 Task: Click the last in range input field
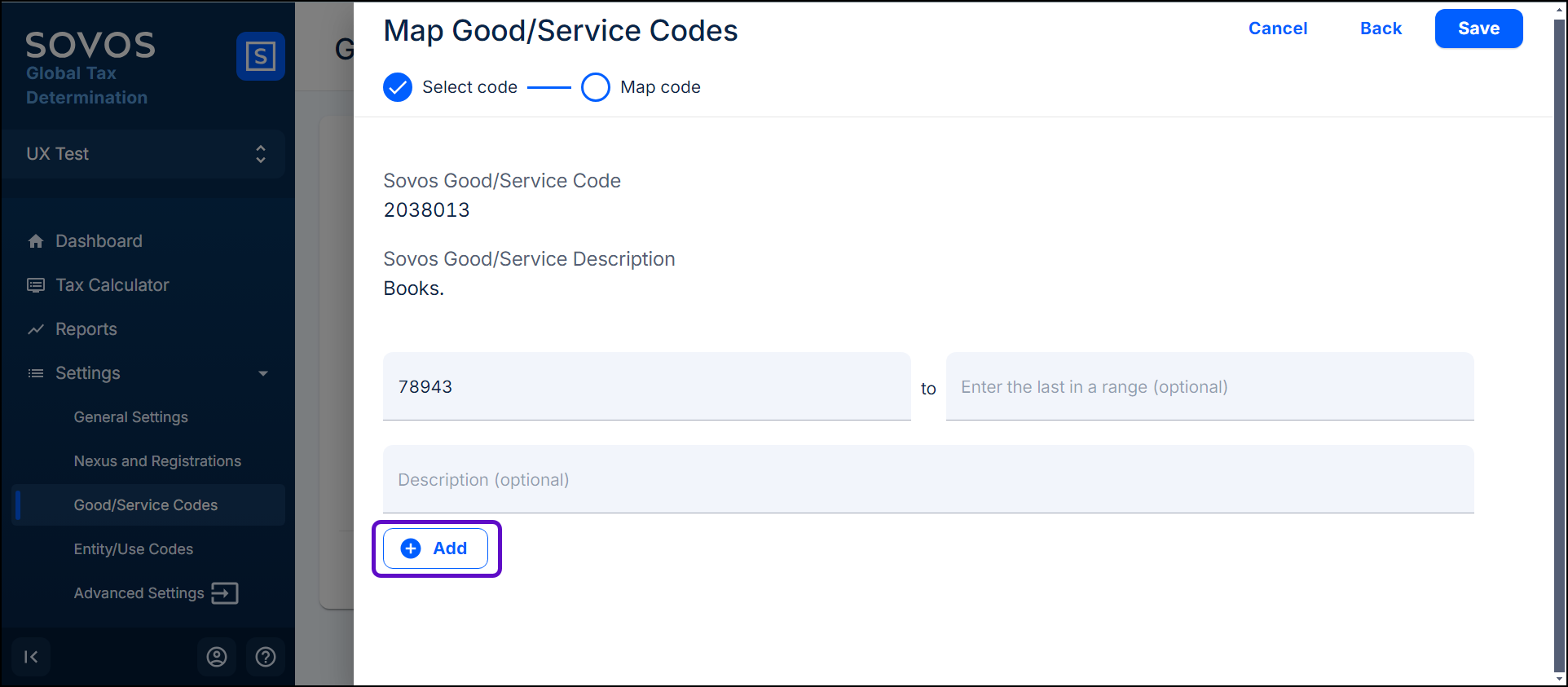1209,387
